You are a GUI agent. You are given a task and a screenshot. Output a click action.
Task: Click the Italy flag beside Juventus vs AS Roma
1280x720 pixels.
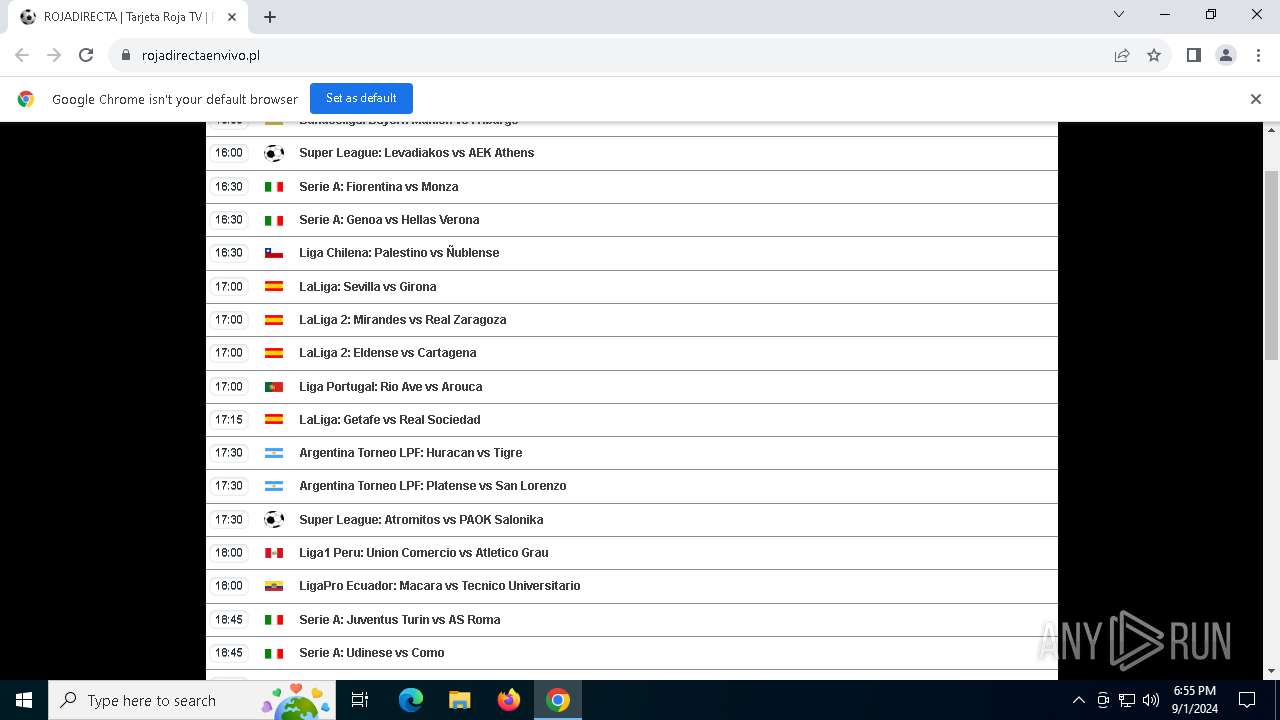pos(274,620)
